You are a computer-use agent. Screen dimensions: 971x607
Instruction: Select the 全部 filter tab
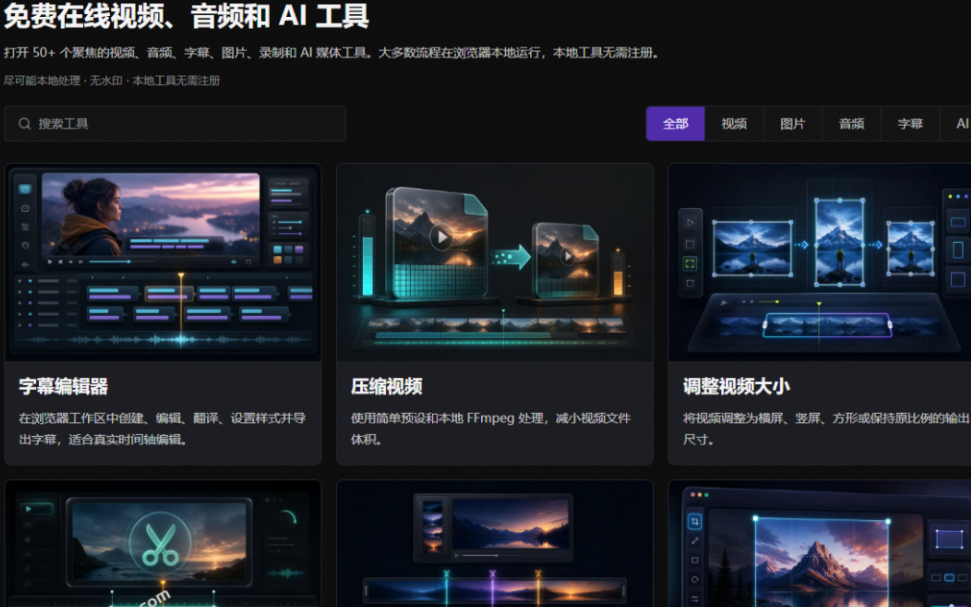pos(675,124)
